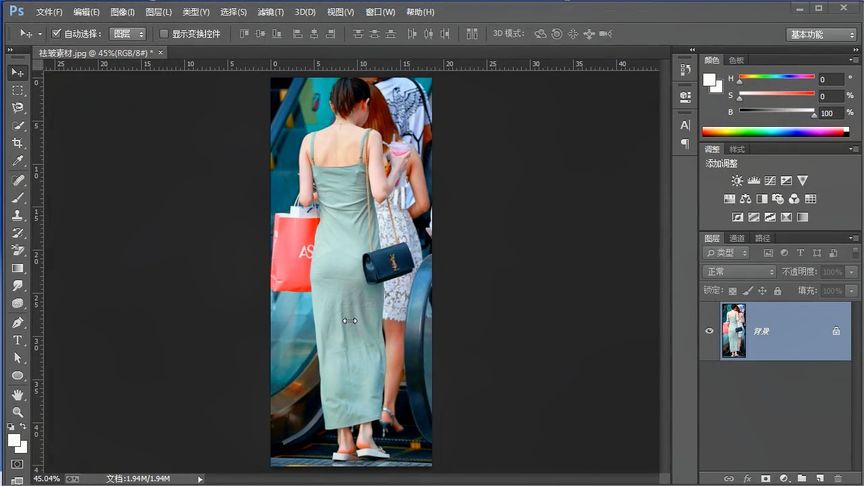
Task: Open the 正常 blend mode dropdown
Action: 739,272
